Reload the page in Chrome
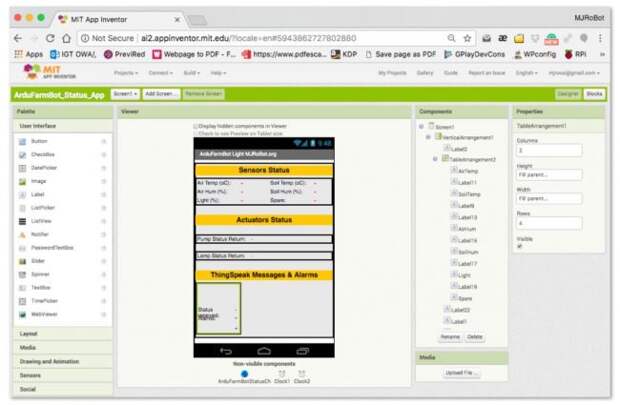Image resolution: width=620 pixels, height=405 pixels. (50, 38)
